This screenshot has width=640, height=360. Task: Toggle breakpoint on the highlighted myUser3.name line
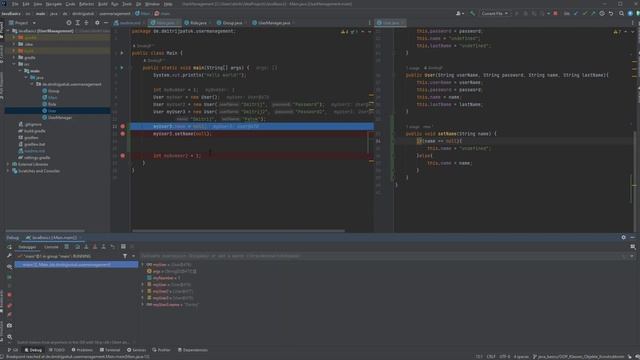pos(122,127)
